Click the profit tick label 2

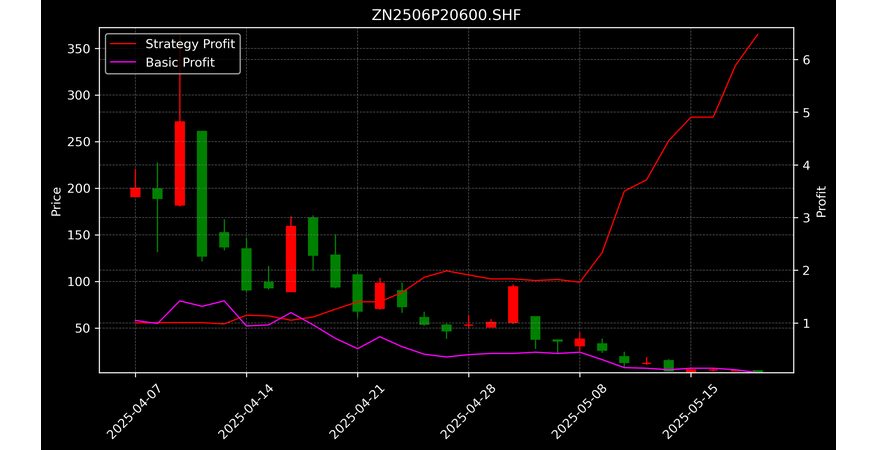tap(807, 270)
